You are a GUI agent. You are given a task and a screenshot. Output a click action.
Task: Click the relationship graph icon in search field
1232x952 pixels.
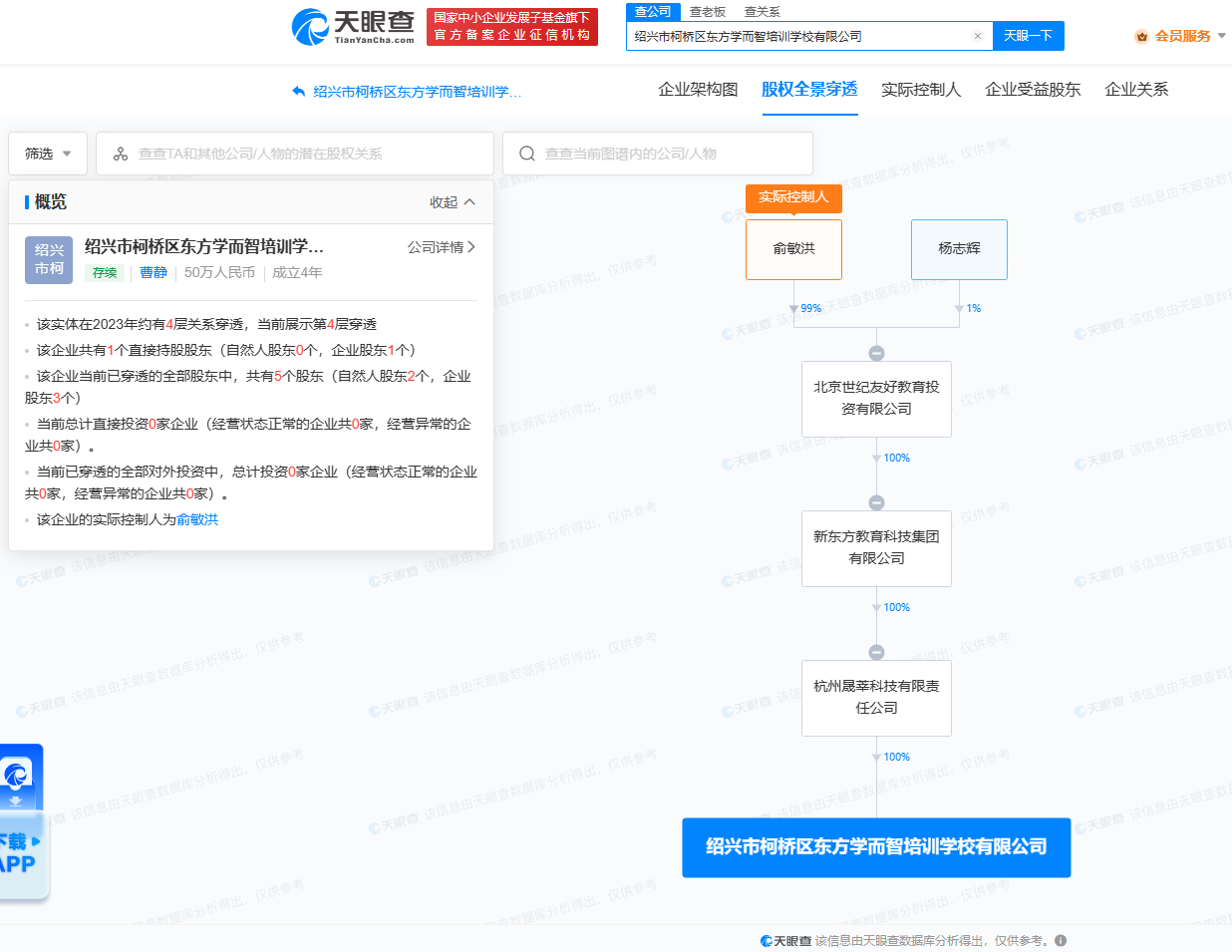pos(121,154)
